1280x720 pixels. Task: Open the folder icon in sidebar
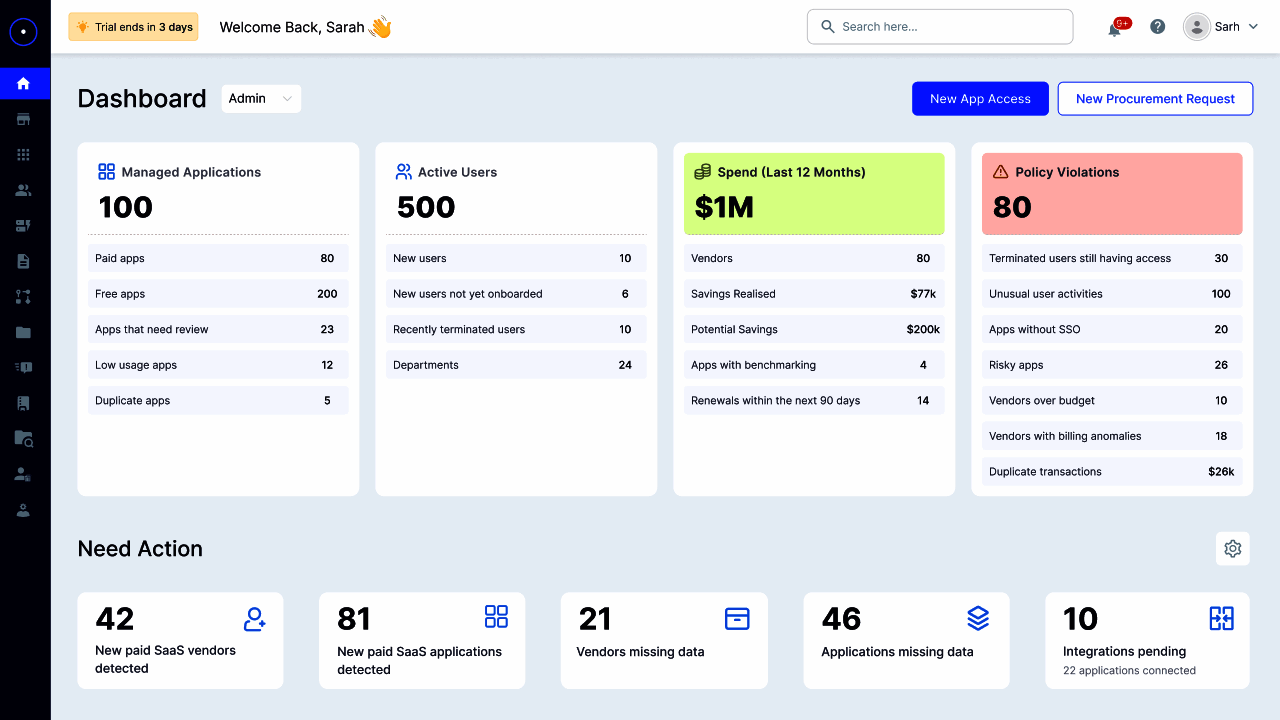coord(24,332)
